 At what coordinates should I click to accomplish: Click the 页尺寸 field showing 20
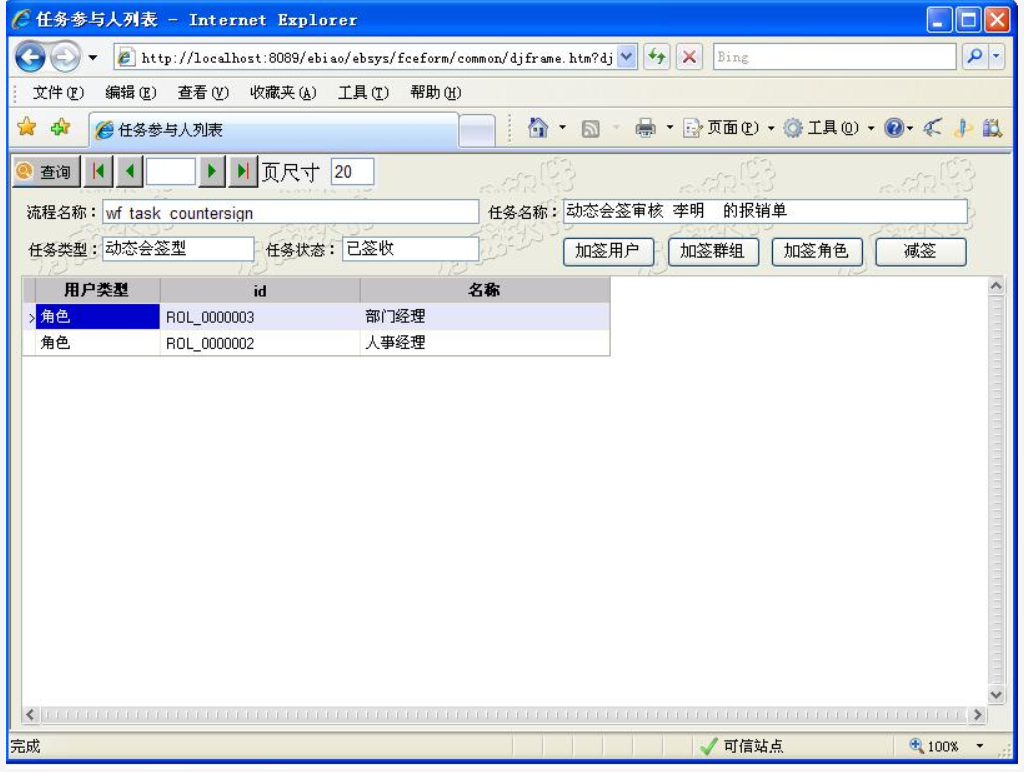point(352,172)
